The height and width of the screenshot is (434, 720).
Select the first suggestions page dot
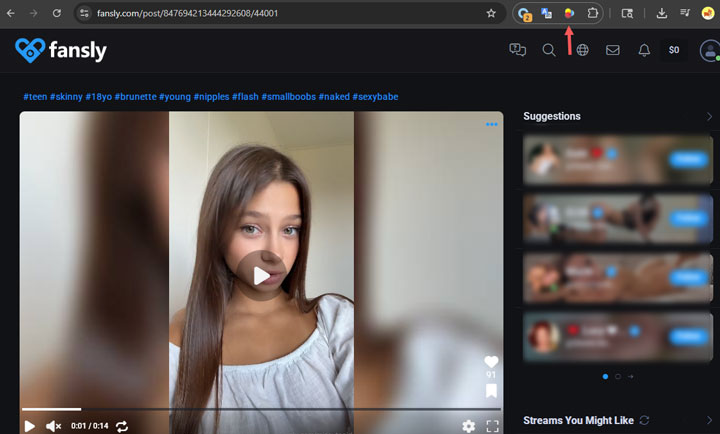pos(605,377)
